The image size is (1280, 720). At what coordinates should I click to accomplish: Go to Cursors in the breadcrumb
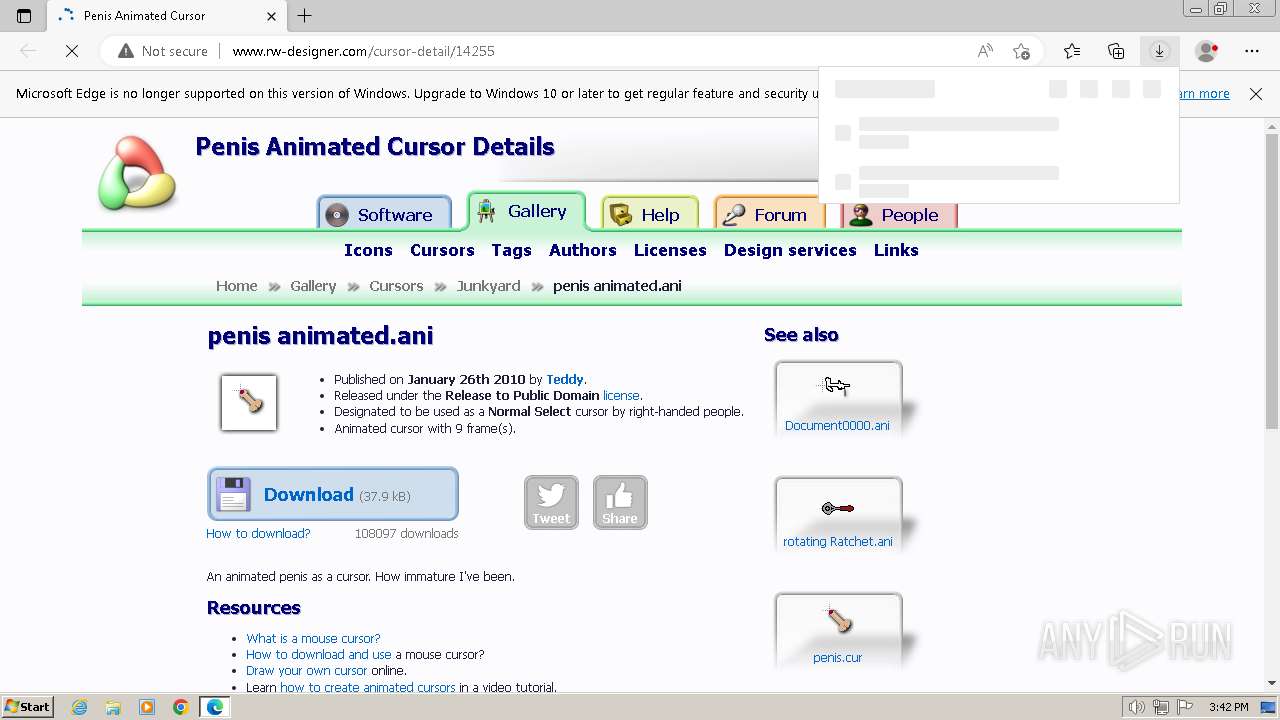click(396, 286)
